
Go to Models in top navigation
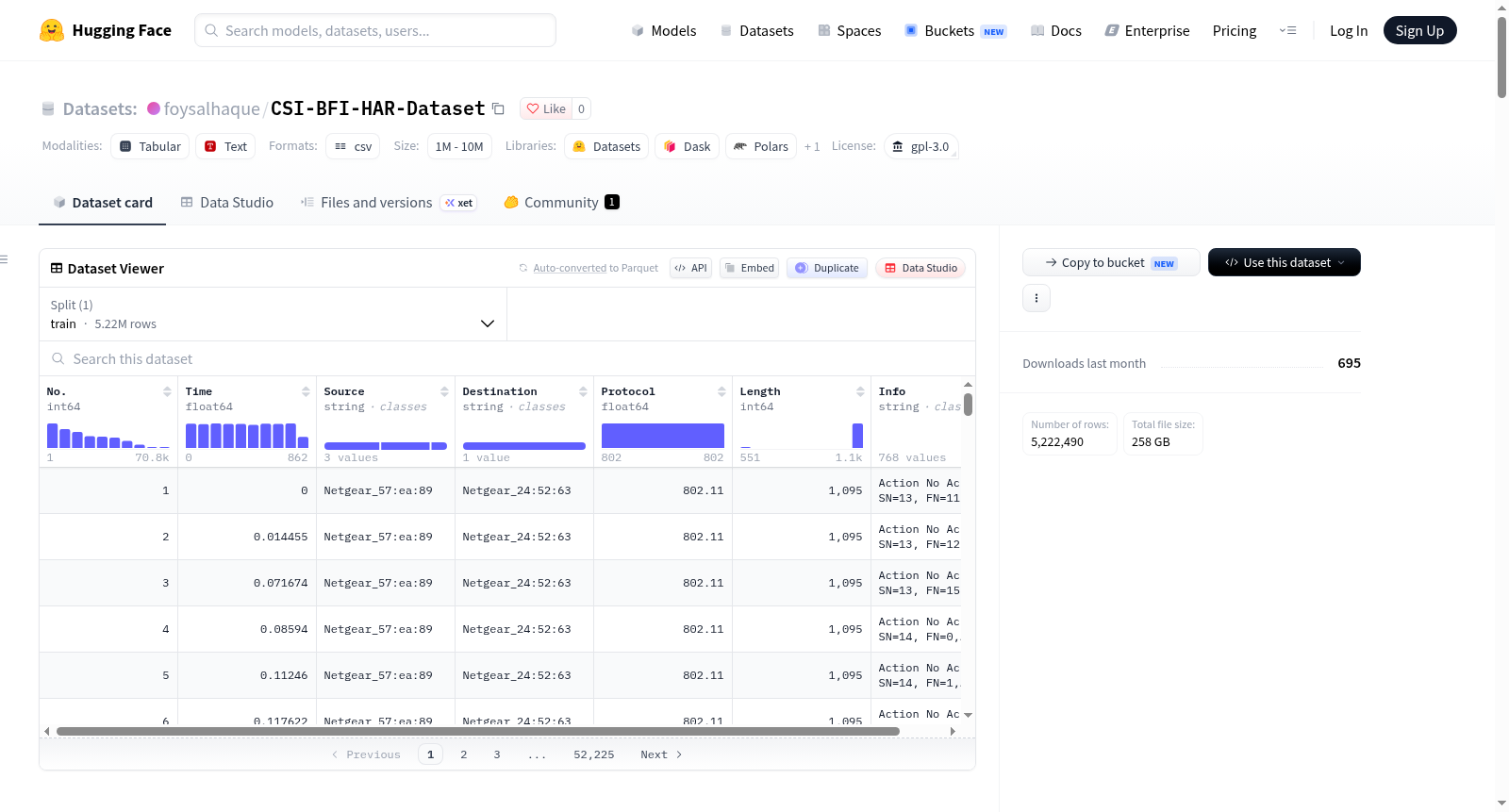click(x=664, y=31)
